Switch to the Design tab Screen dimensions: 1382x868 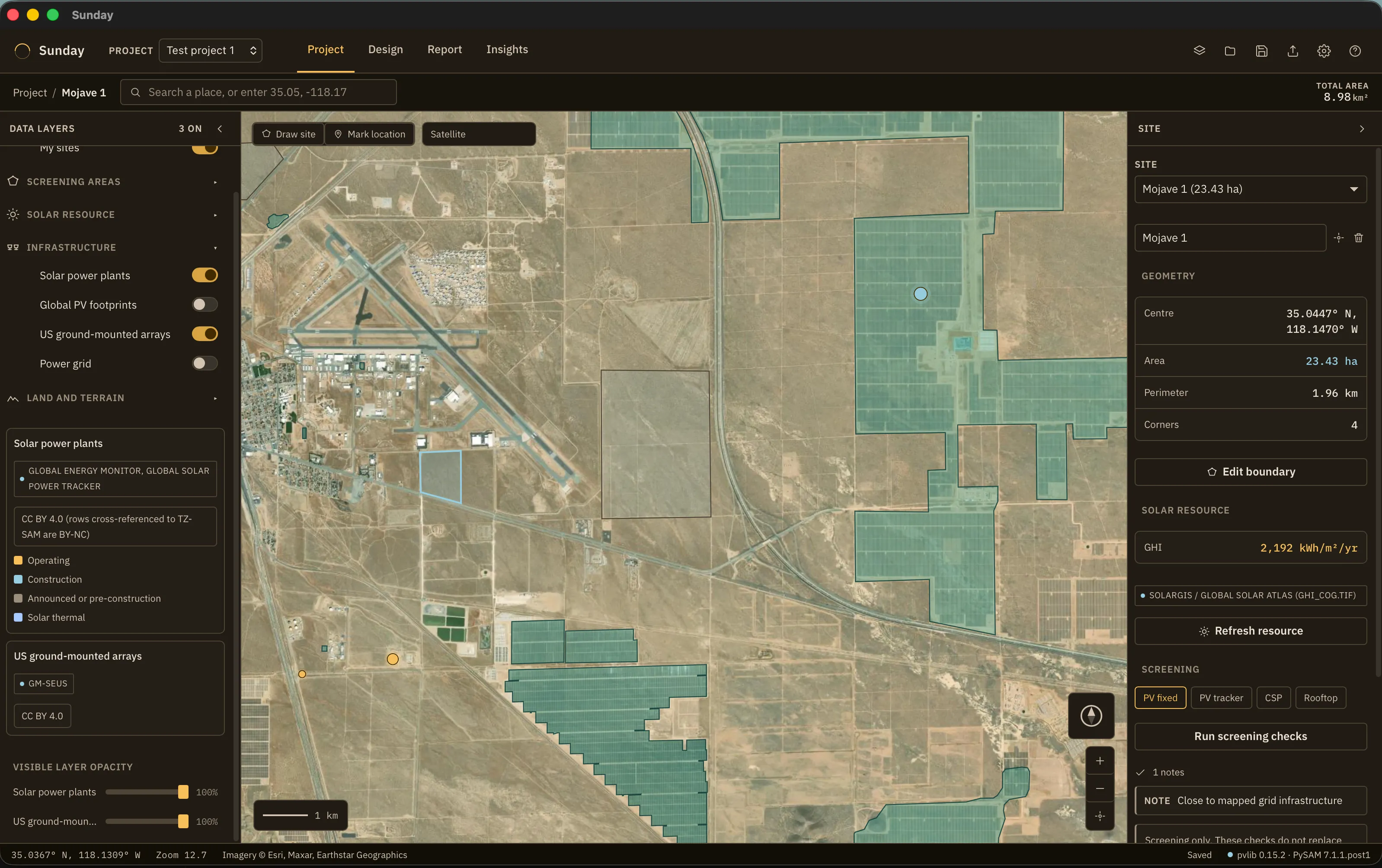[385, 49]
